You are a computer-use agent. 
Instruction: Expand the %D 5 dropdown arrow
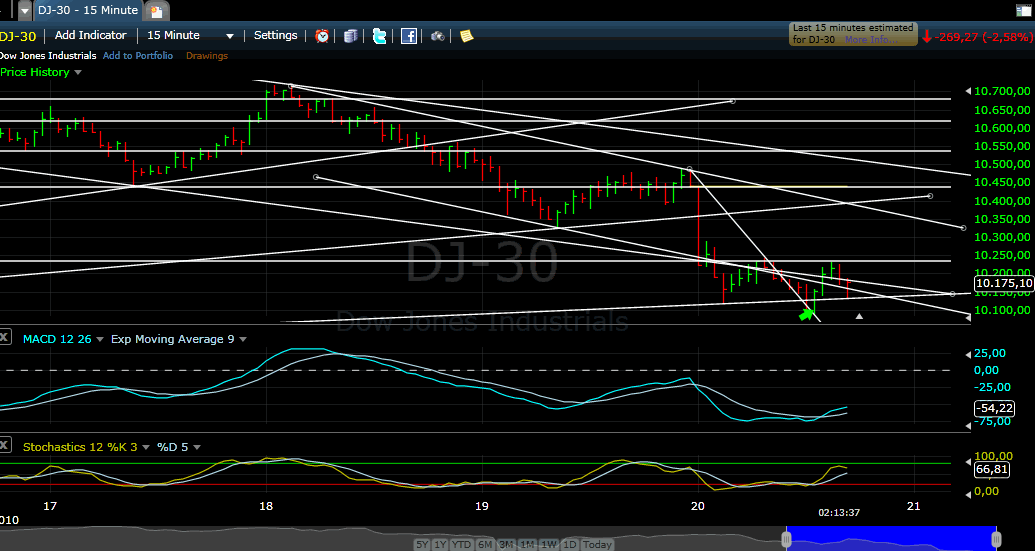[x=197, y=447]
